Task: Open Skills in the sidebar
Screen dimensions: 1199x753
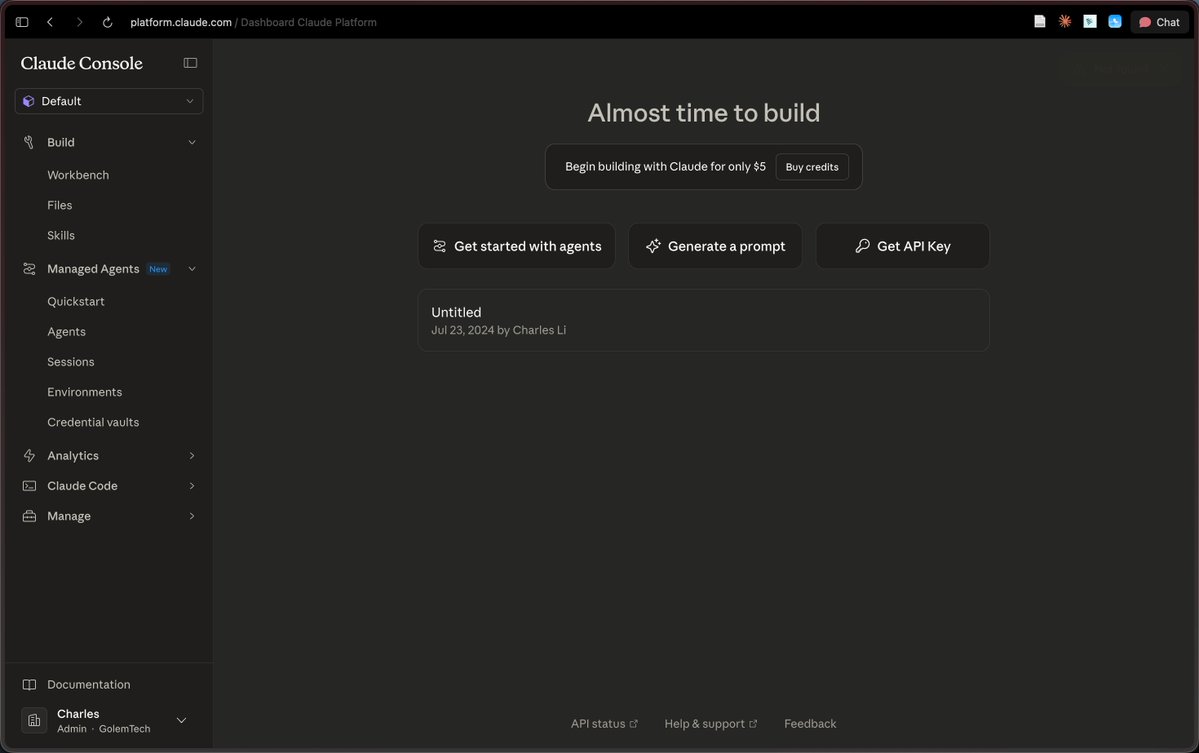Action: [61, 235]
